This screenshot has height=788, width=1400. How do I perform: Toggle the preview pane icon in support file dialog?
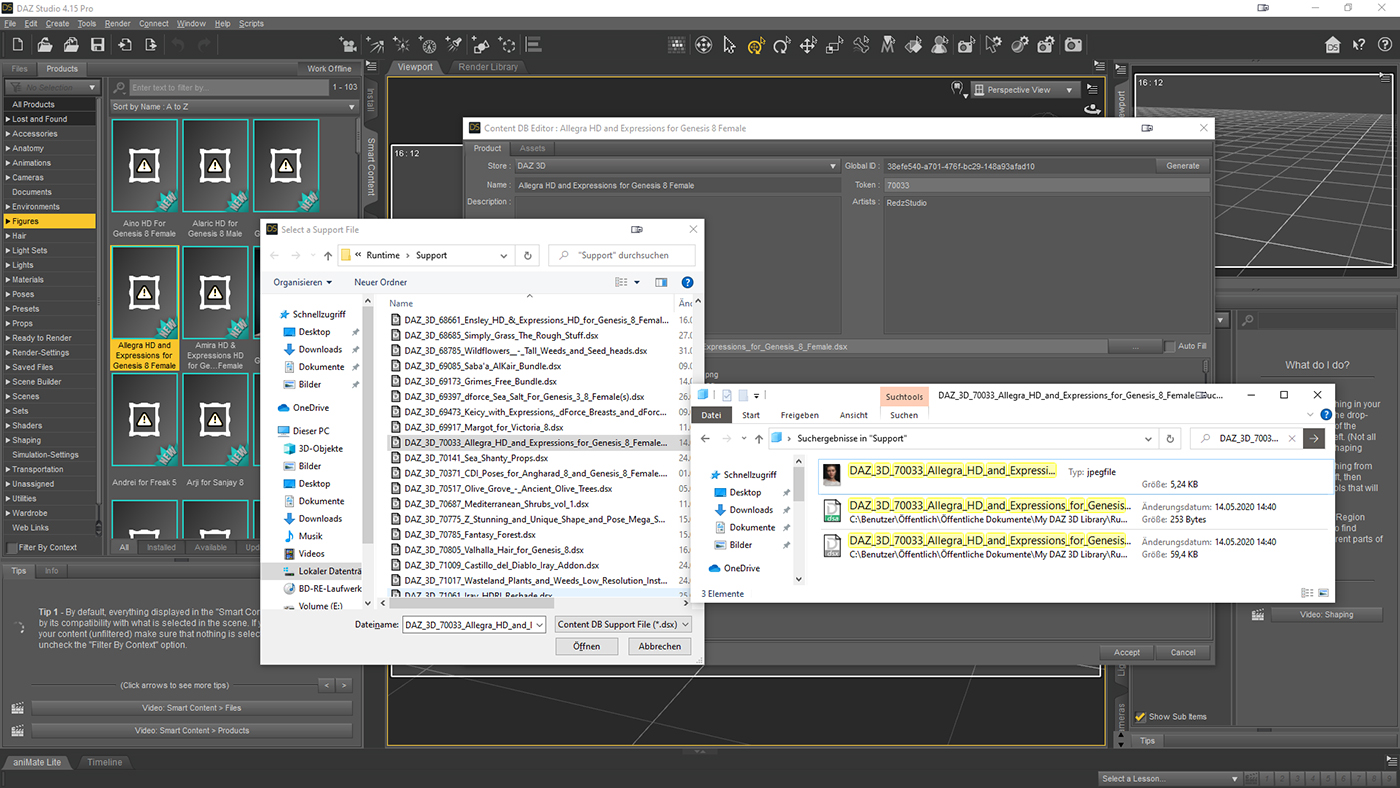pyautogui.click(x=661, y=282)
